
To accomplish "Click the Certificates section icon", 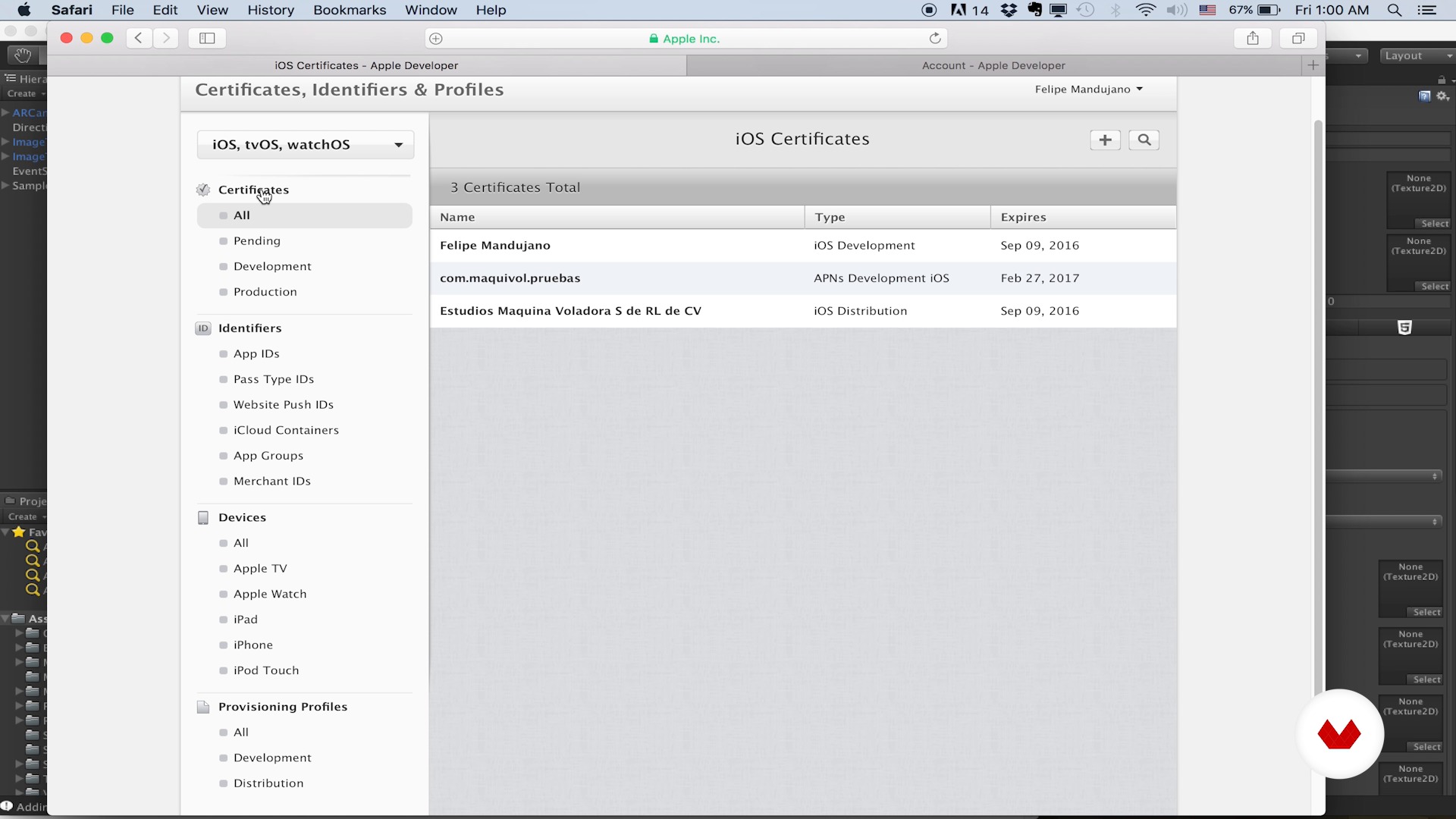I will 203,190.
